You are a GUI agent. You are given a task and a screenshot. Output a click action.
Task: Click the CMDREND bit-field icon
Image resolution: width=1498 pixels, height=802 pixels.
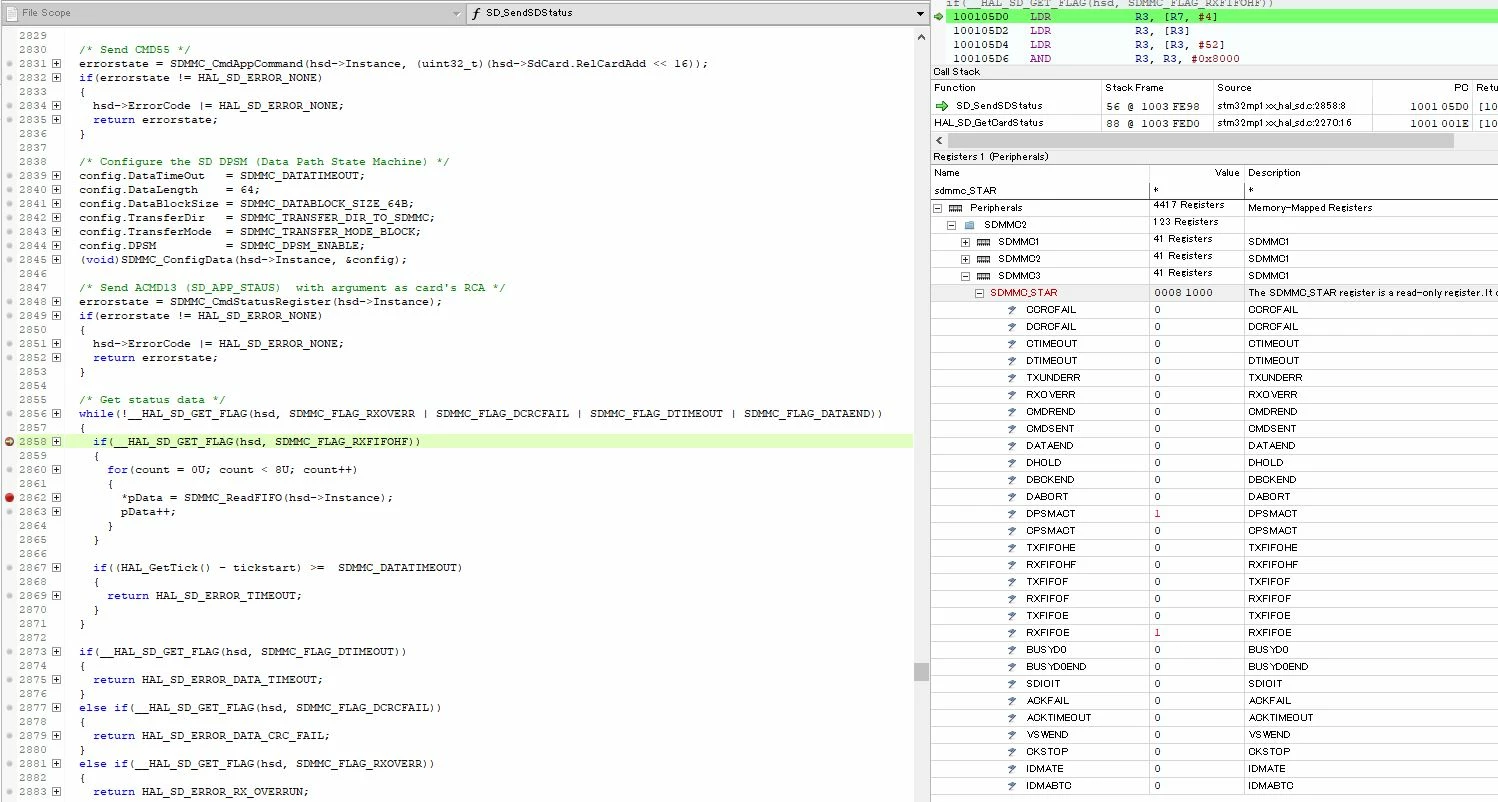coord(1013,412)
